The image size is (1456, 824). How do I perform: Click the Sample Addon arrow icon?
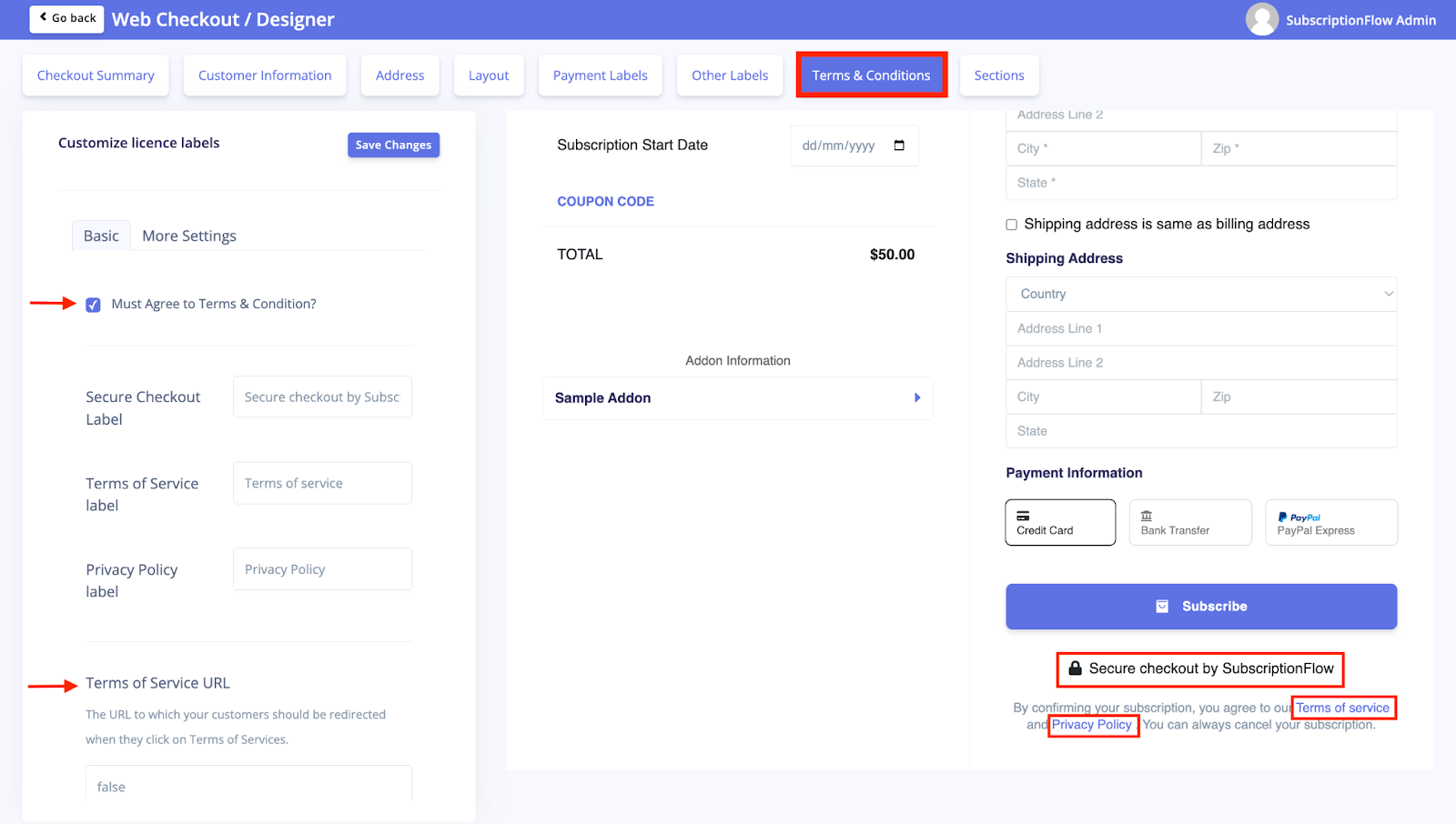tap(917, 397)
